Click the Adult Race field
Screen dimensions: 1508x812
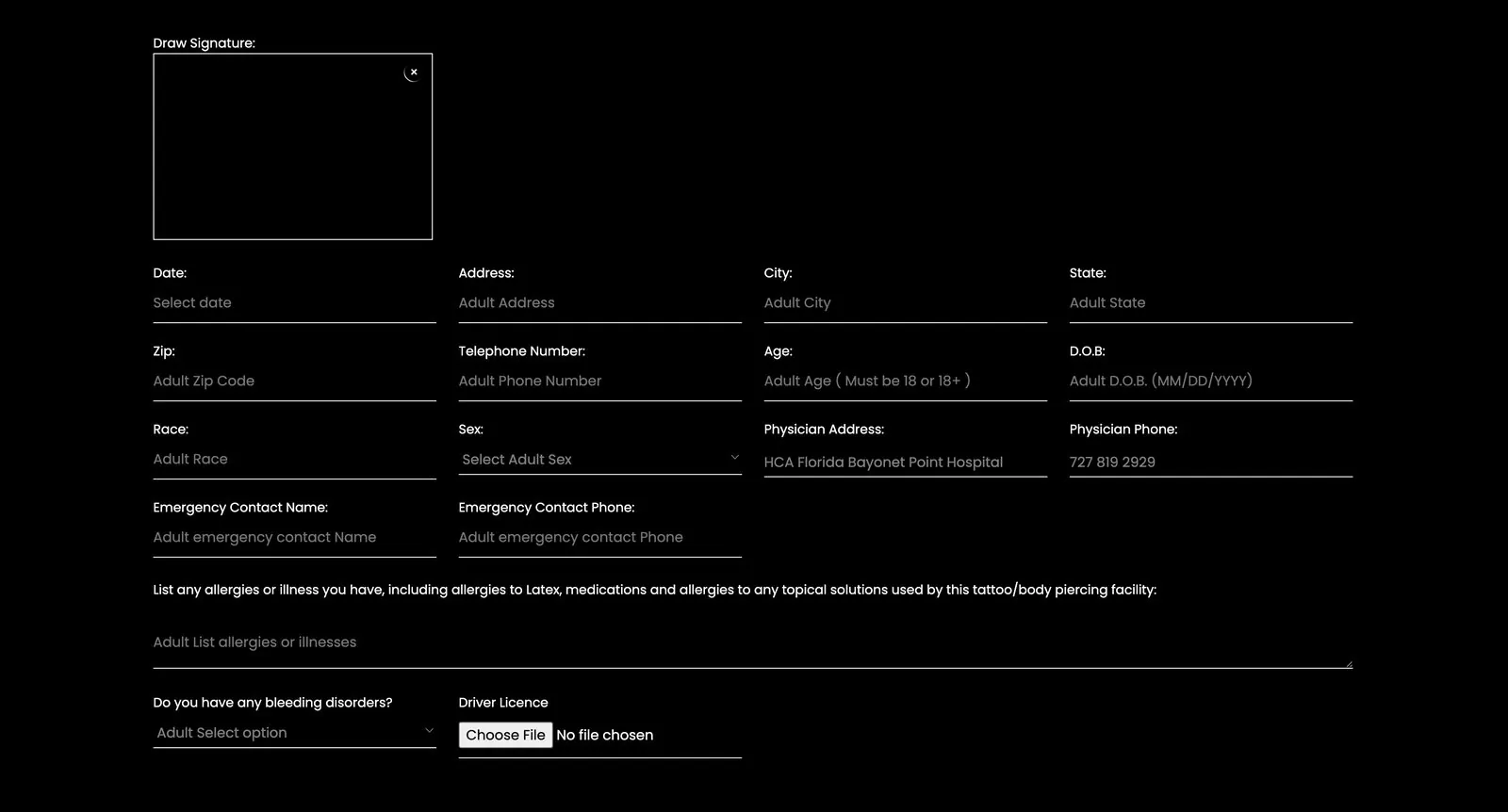(x=295, y=459)
